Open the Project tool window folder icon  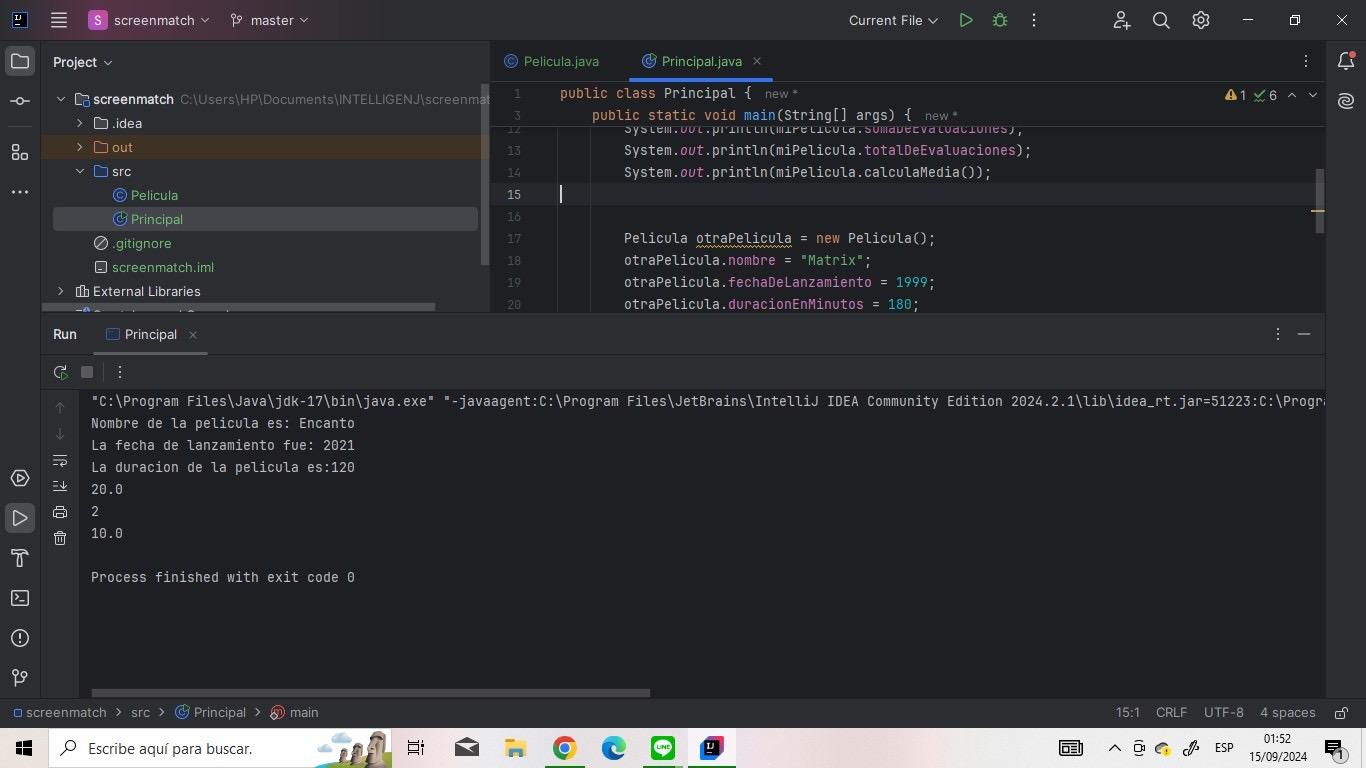[x=20, y=62]
